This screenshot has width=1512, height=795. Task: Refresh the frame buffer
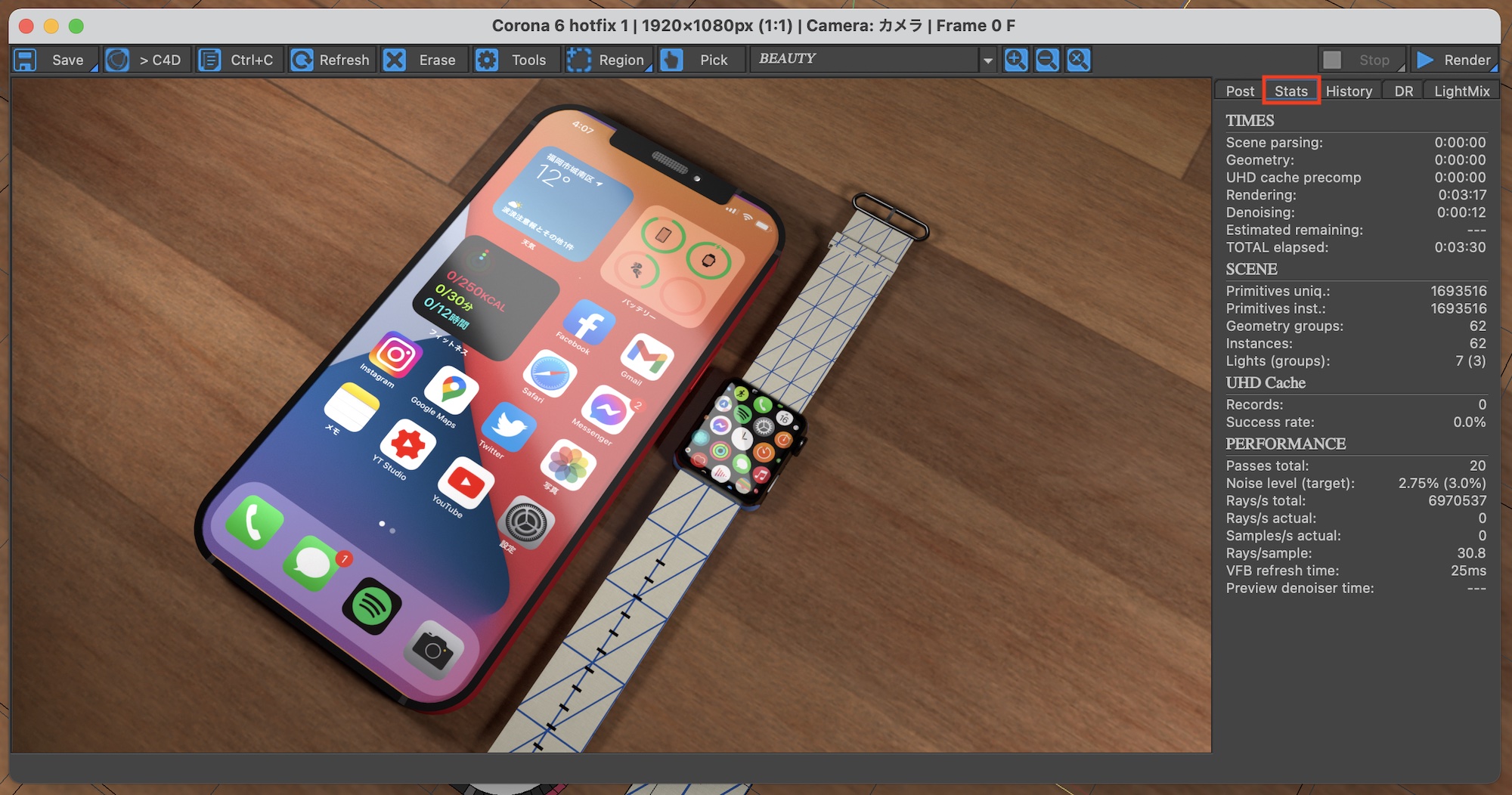[331, 60]
